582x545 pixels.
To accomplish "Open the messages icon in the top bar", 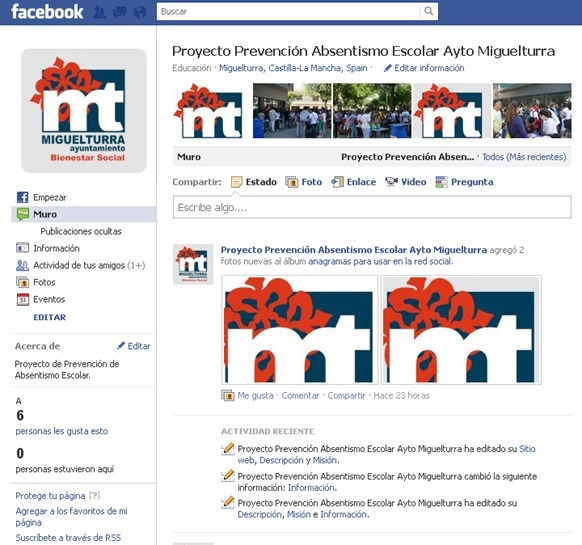I will 120,12.
